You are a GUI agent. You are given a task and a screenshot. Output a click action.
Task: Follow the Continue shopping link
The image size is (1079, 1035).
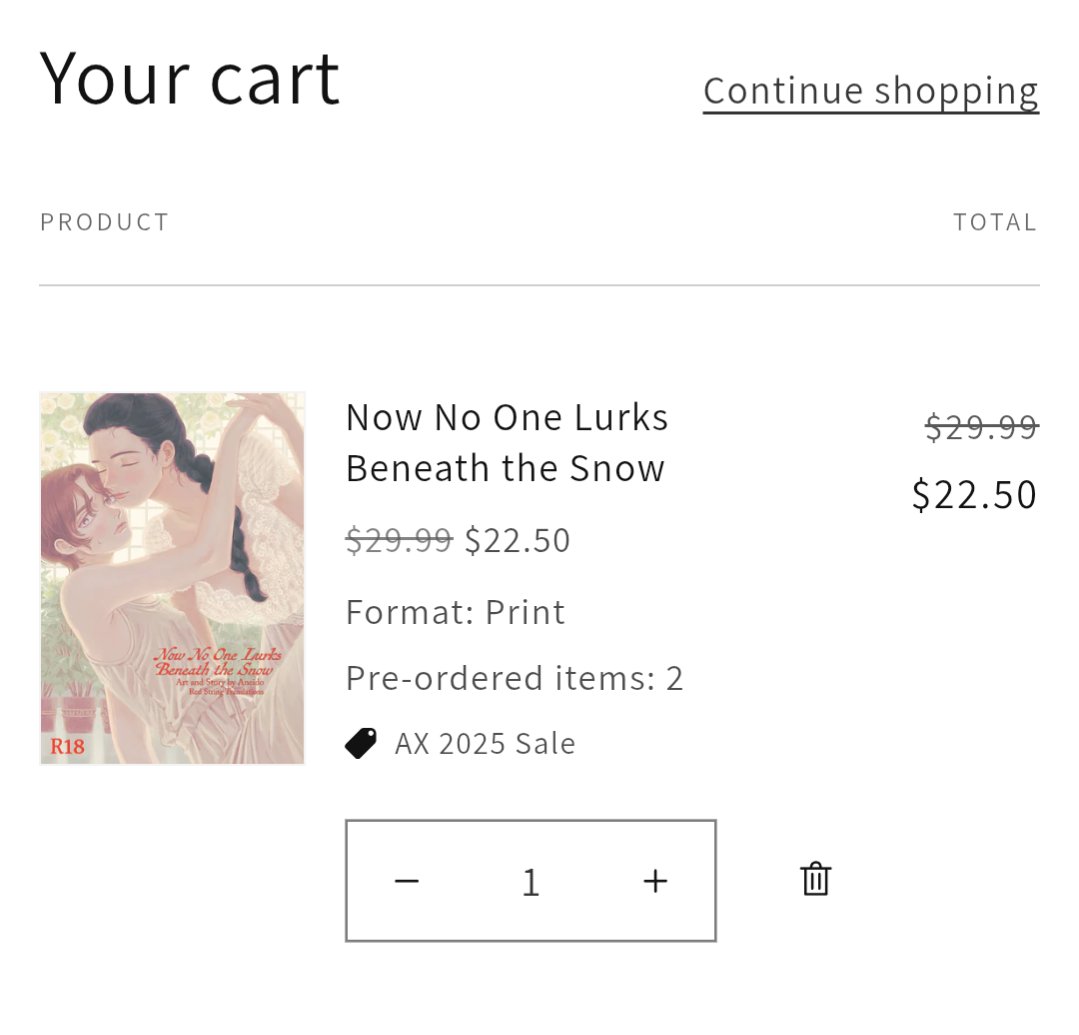[870, 91]
